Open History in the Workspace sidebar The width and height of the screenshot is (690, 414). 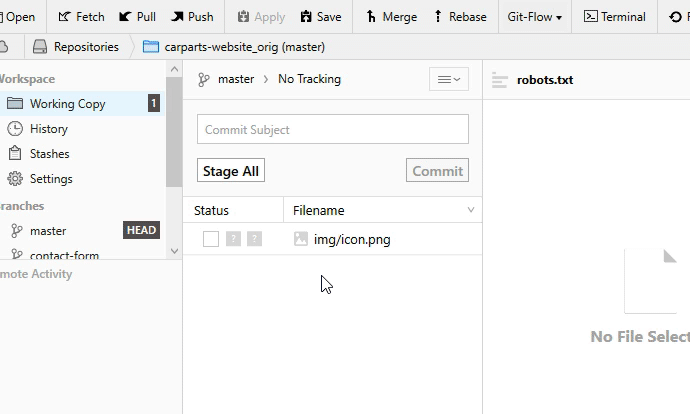tap(48, 129)
